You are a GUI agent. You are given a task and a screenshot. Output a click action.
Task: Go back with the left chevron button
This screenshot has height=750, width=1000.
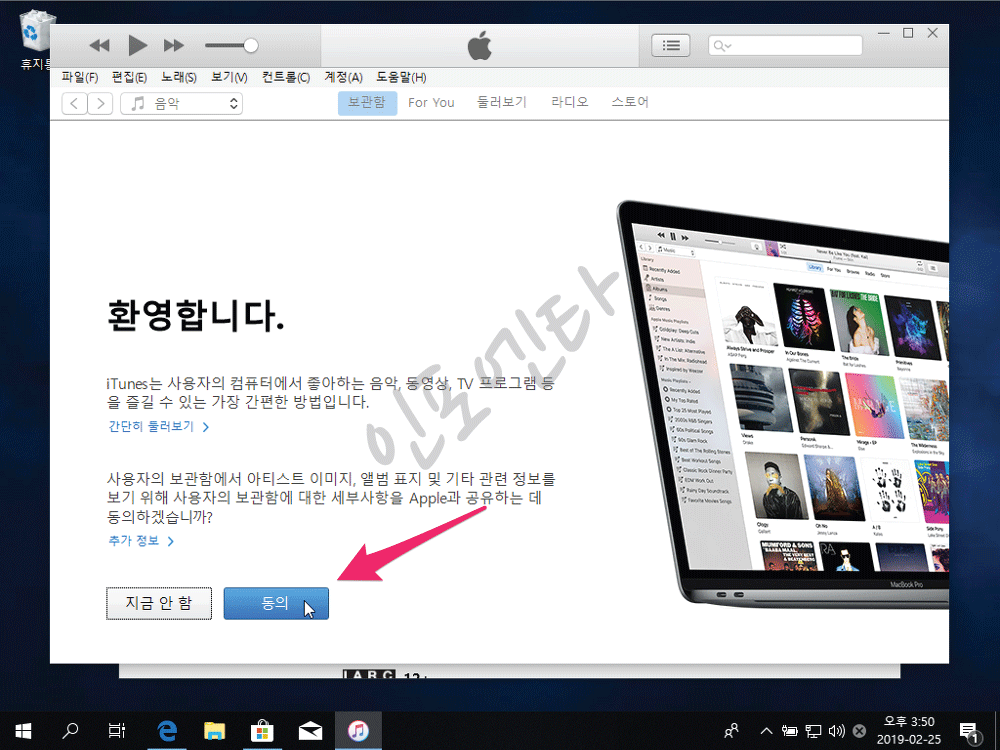[x=74, y=103]
